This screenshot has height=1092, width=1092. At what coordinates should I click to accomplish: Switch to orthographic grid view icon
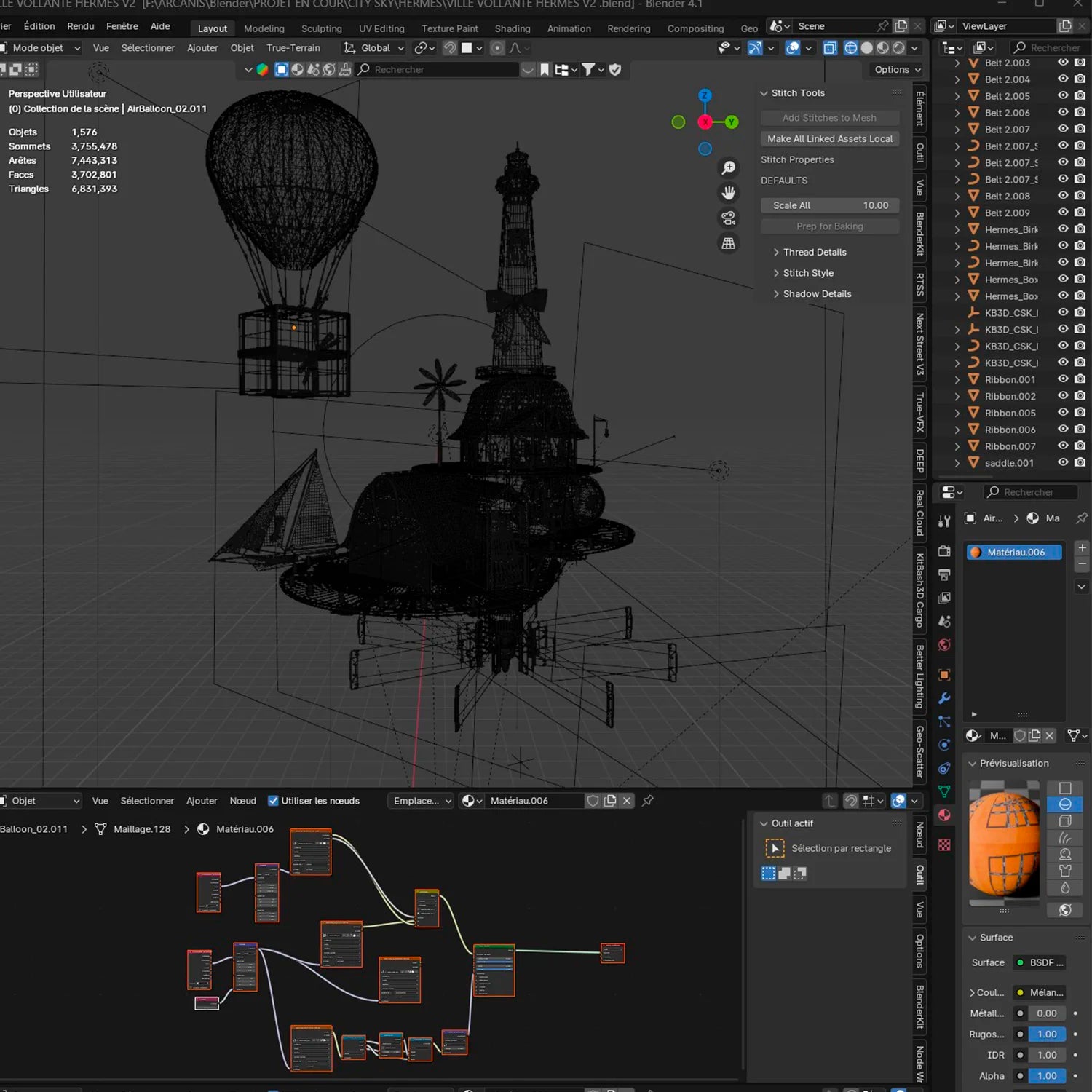(728, 244)
